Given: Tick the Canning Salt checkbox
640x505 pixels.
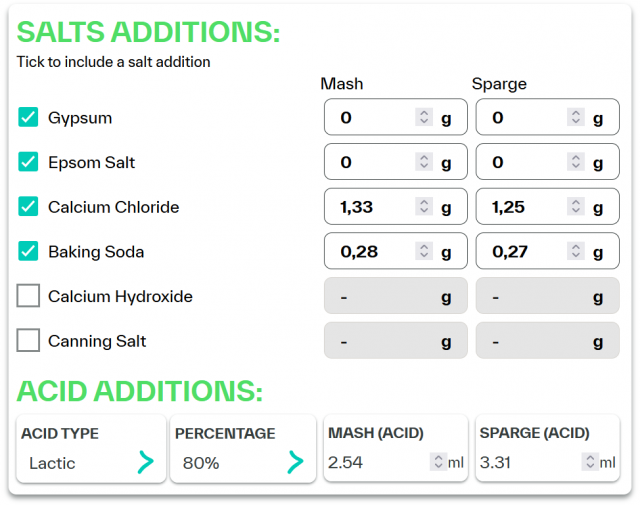Looking at the screenshot, I should pyautogui.click(x=28, y=341).
